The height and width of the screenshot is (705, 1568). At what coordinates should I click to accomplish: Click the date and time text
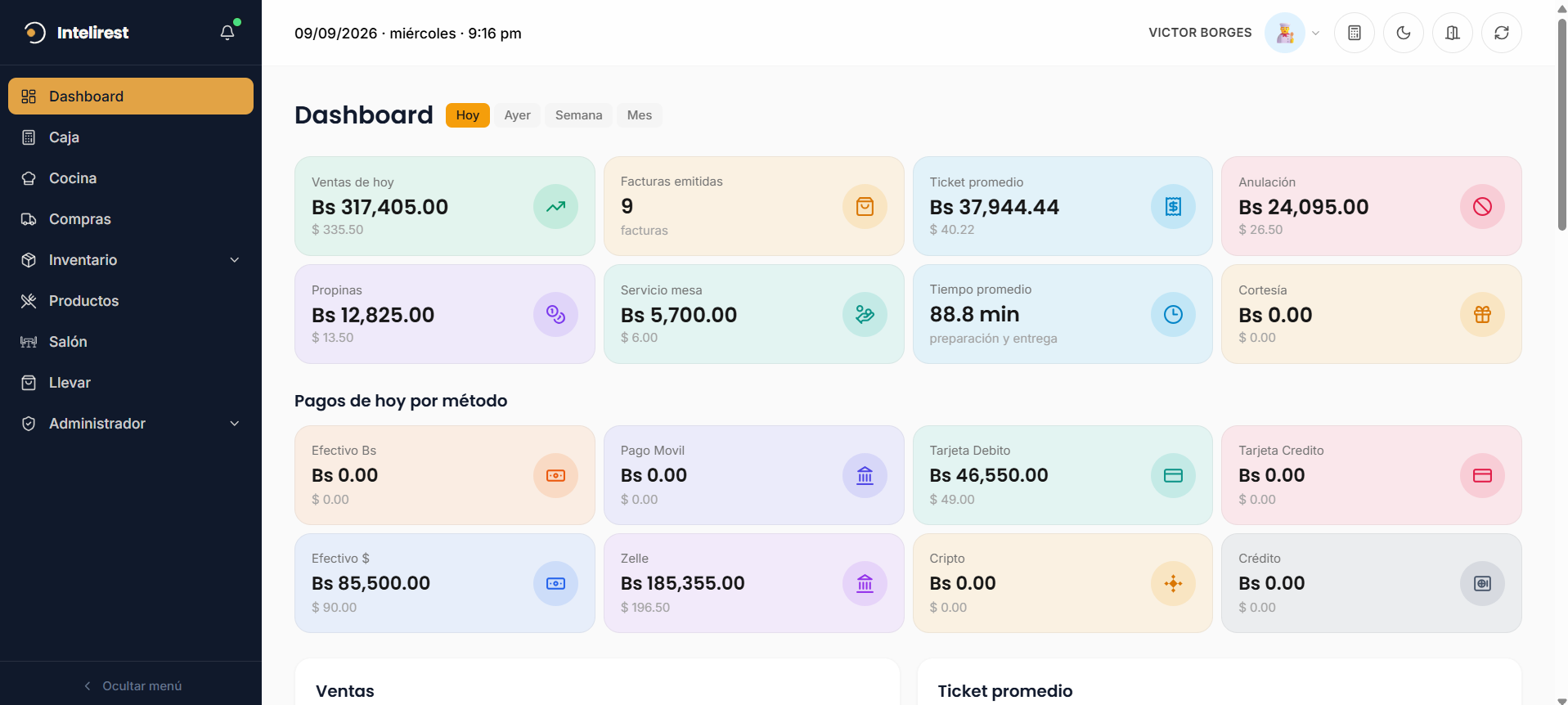coord(408,34)
